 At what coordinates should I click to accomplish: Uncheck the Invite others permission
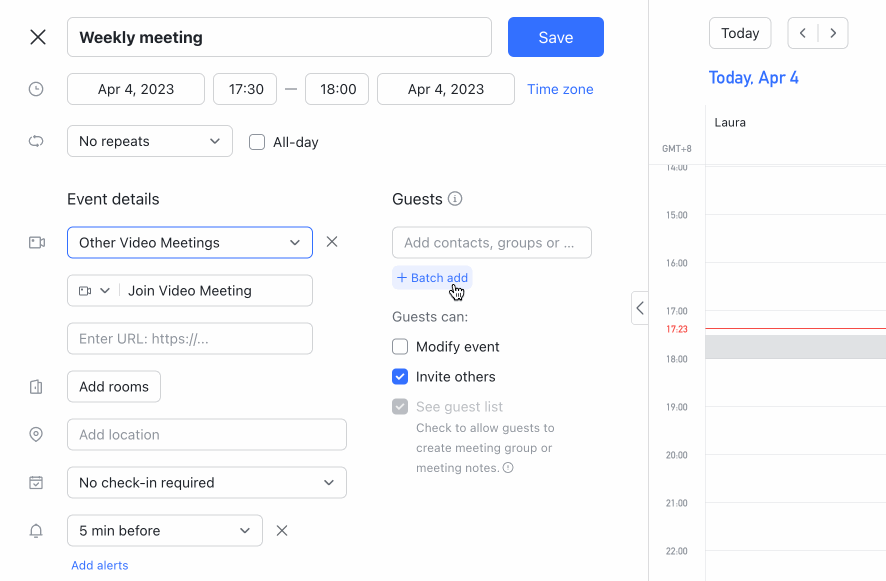click(400, 376)
